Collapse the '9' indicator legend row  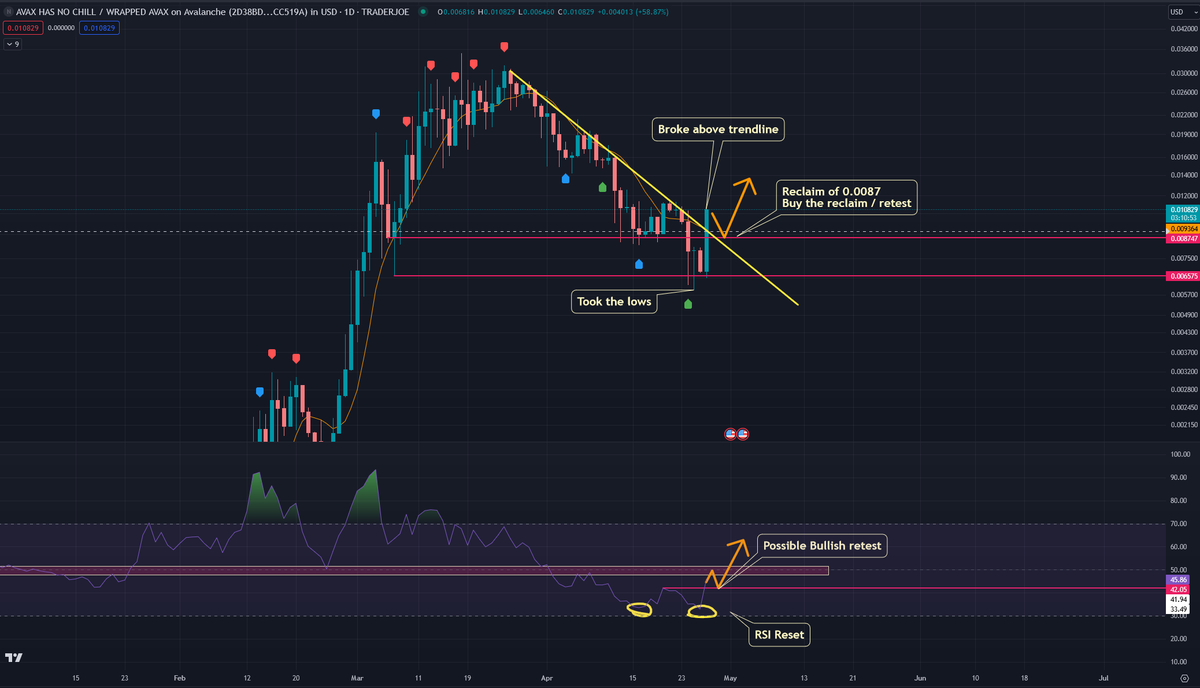point(8,44)
